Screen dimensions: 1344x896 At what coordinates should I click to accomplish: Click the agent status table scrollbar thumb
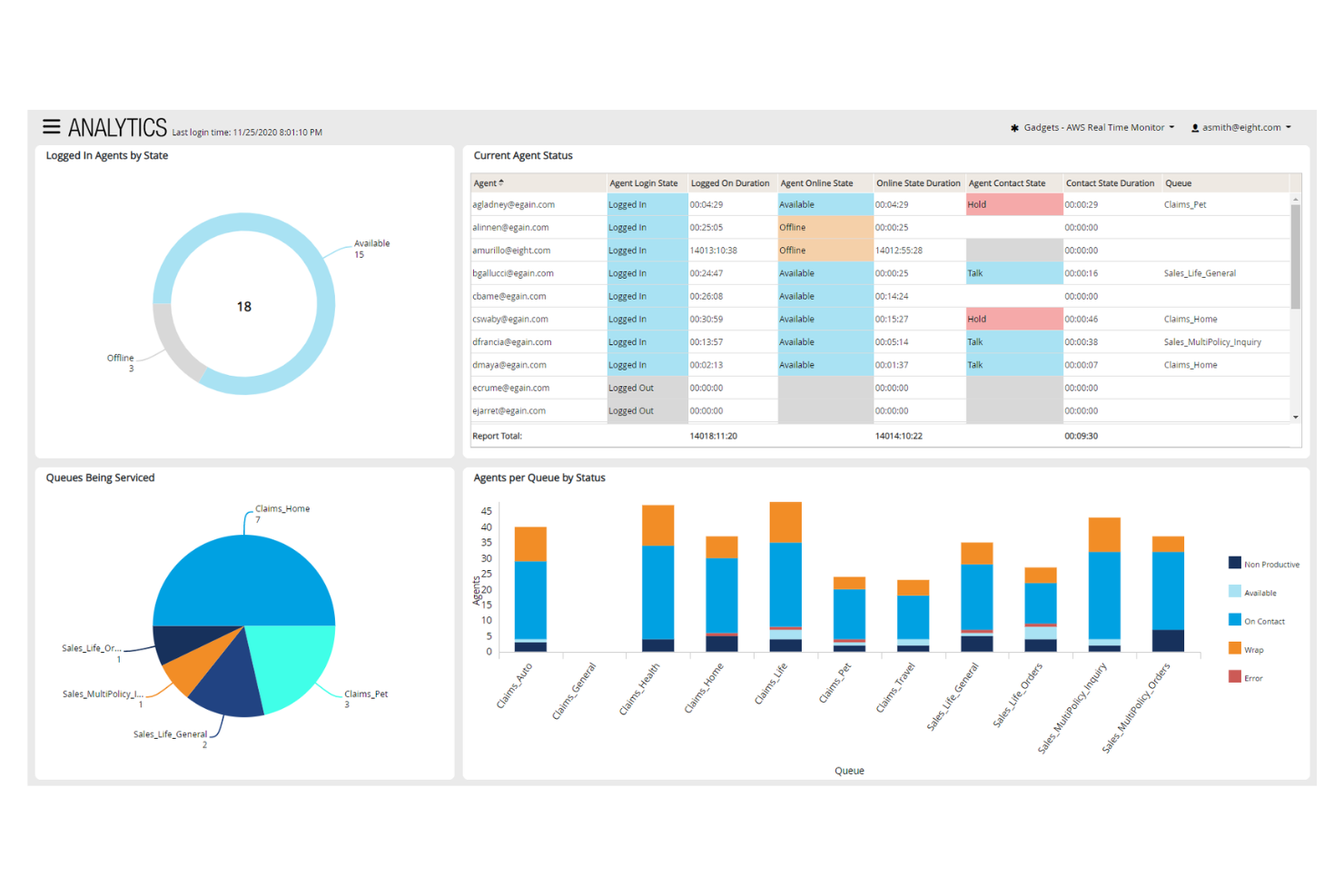[x=1296, y=257]
